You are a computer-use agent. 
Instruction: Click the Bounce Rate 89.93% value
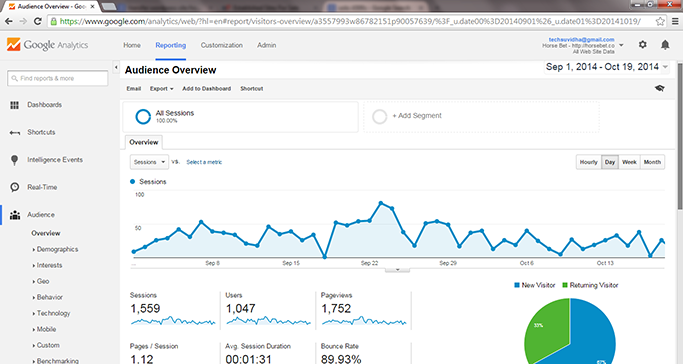[341, 359]
